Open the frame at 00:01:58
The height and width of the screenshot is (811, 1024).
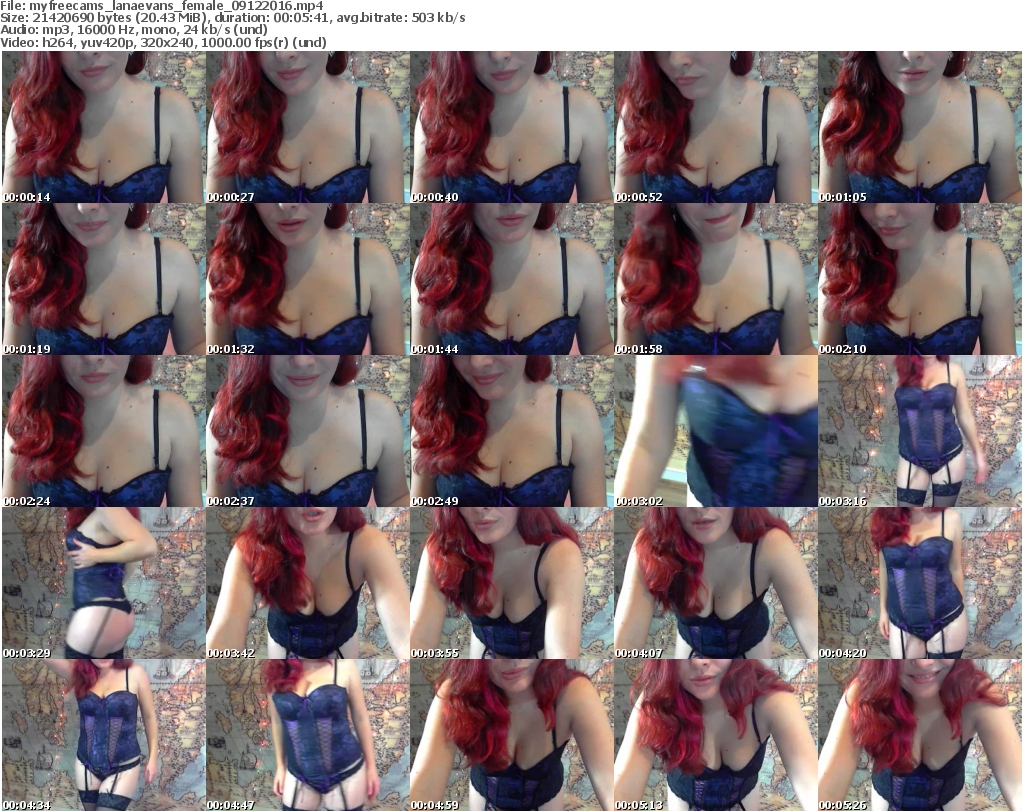715,279
